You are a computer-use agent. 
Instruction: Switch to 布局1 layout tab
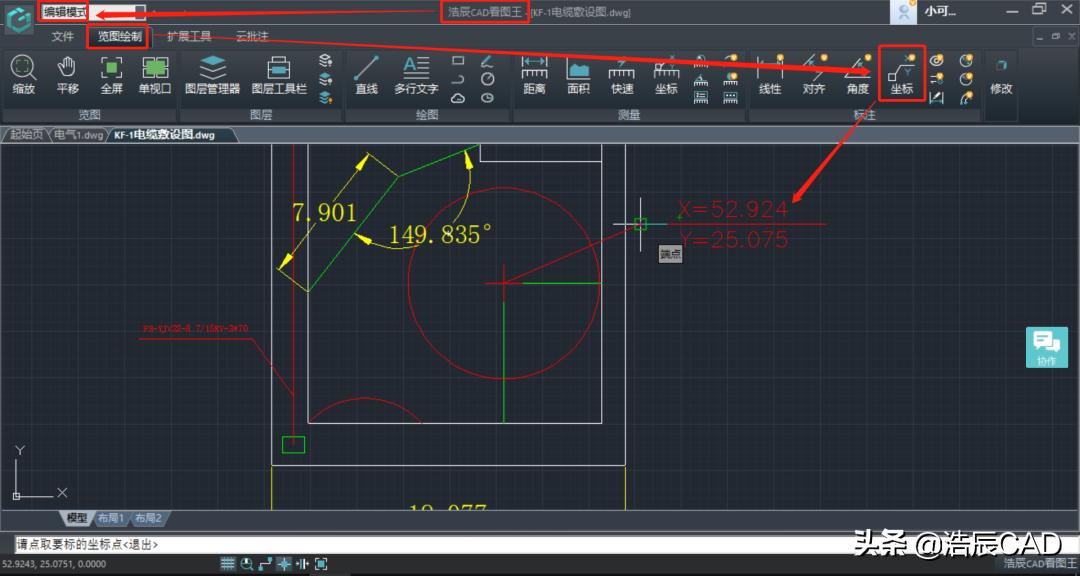110,518
